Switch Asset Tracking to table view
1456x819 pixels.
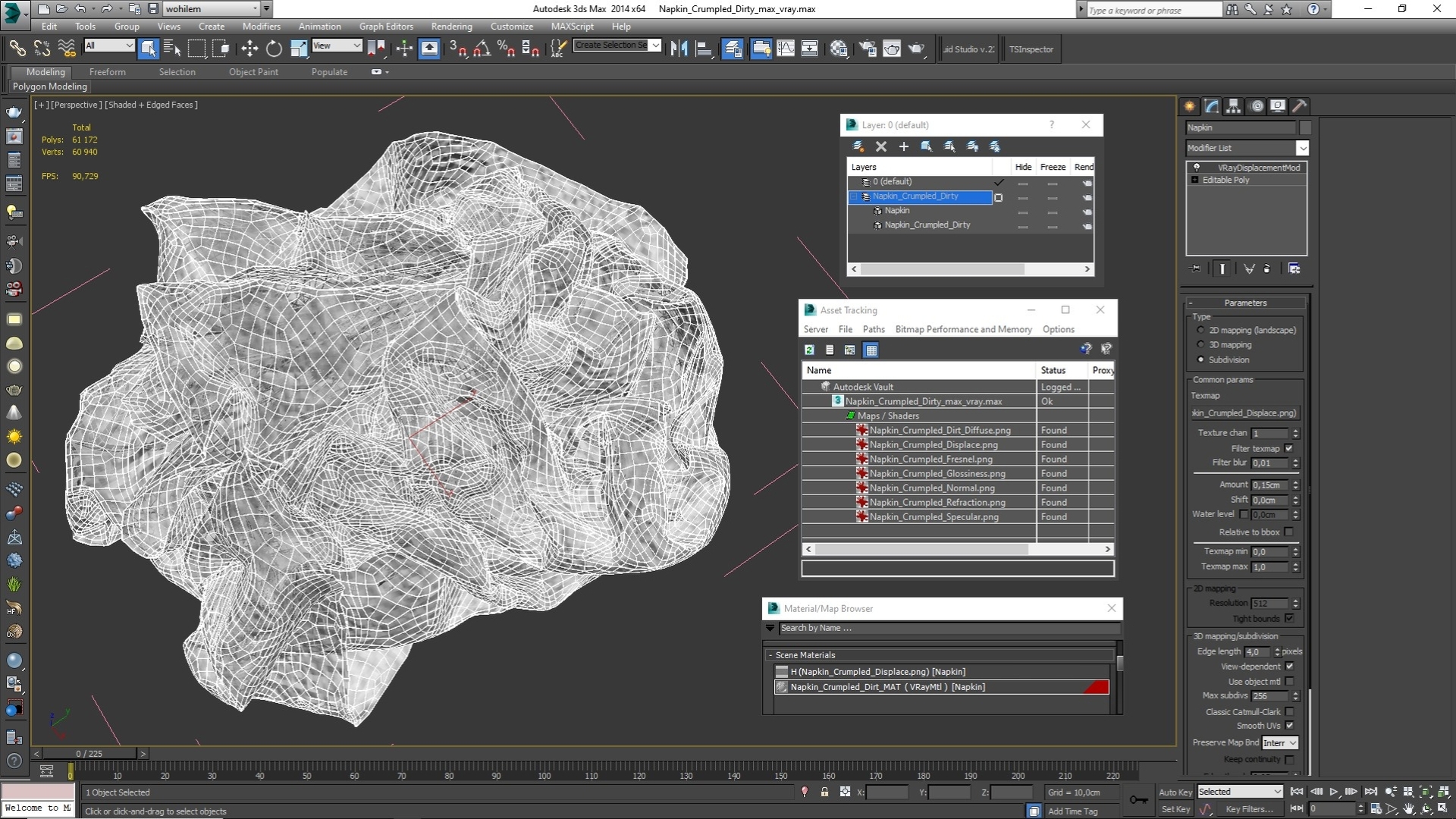(x=871, y=350)
